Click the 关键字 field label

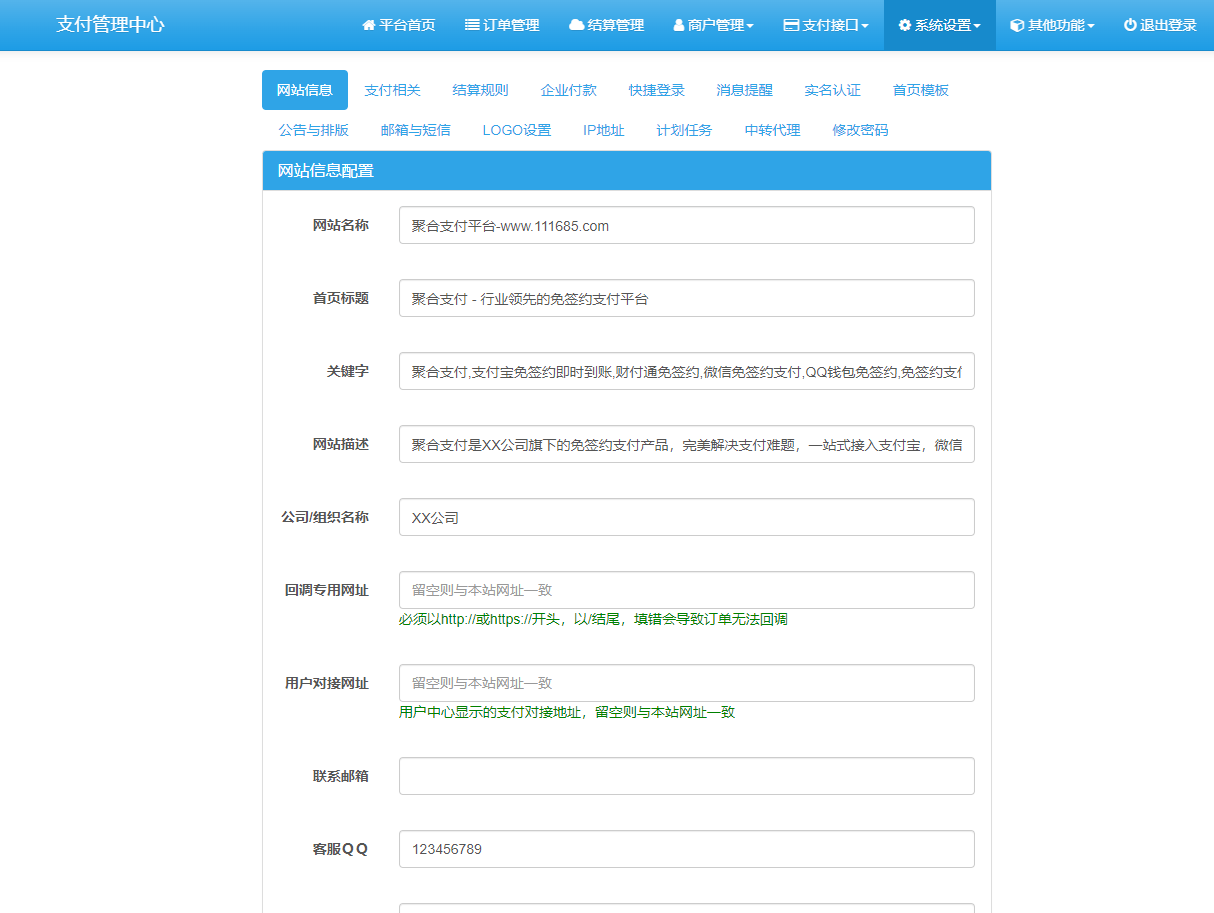348,371
